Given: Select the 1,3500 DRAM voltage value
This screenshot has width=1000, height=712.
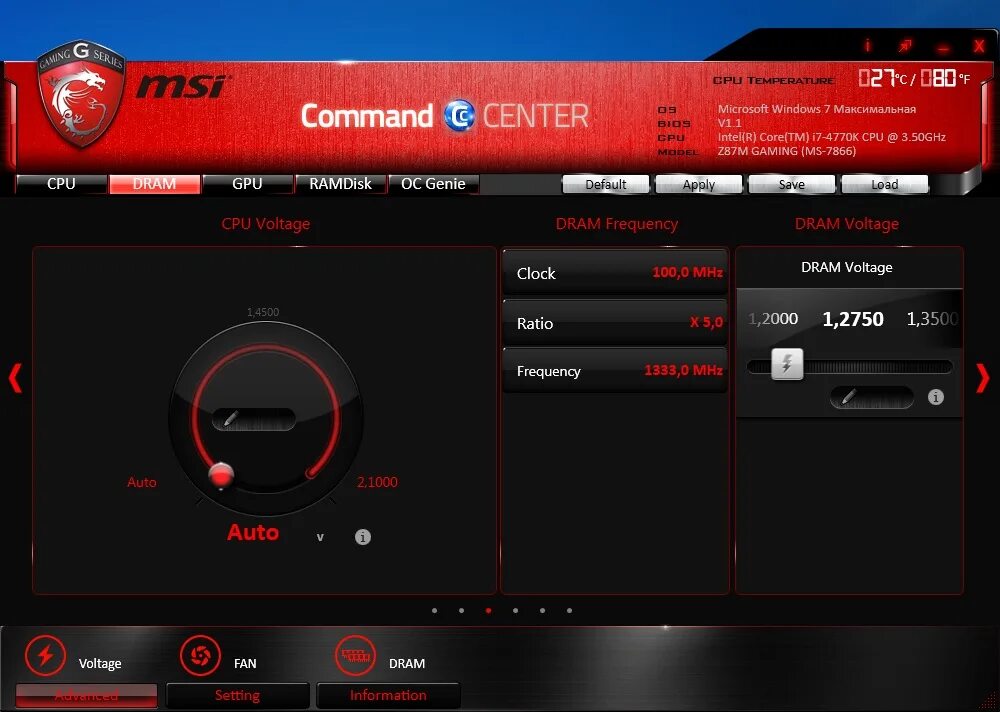Looking at the screenshot, I should [932, 318].
